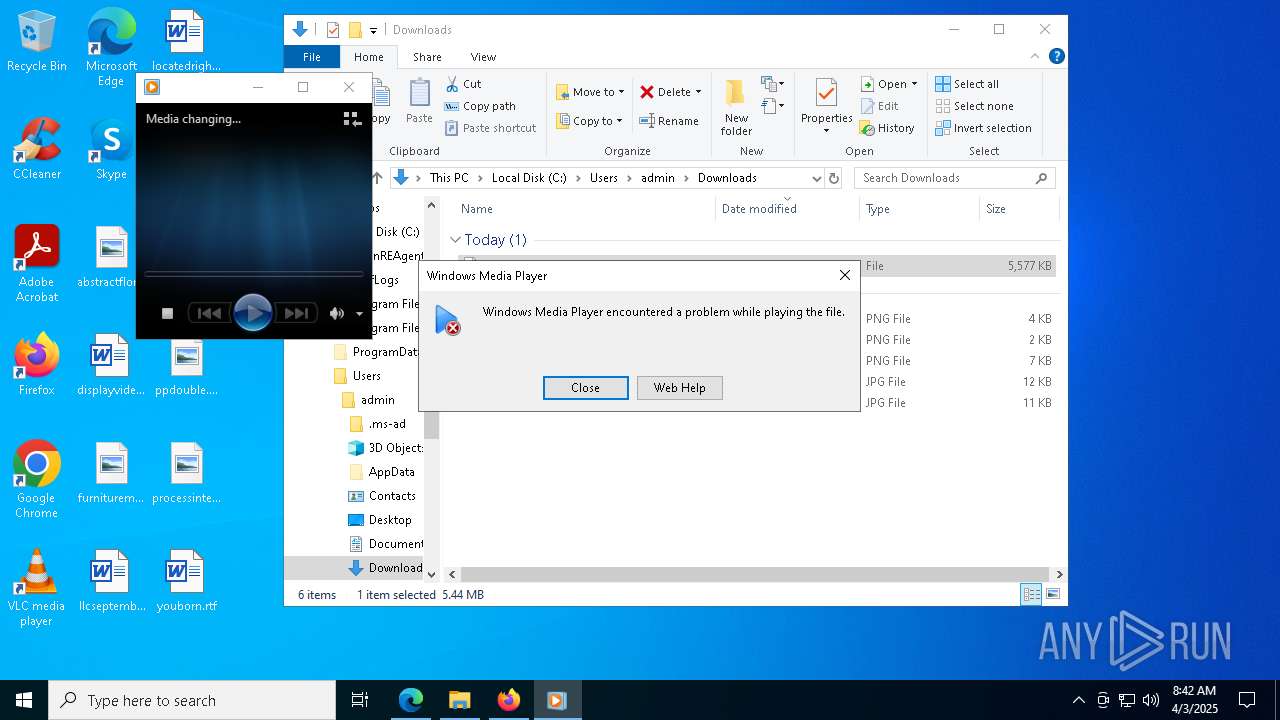Select Contacts in navigation tree

click(381, 496)
